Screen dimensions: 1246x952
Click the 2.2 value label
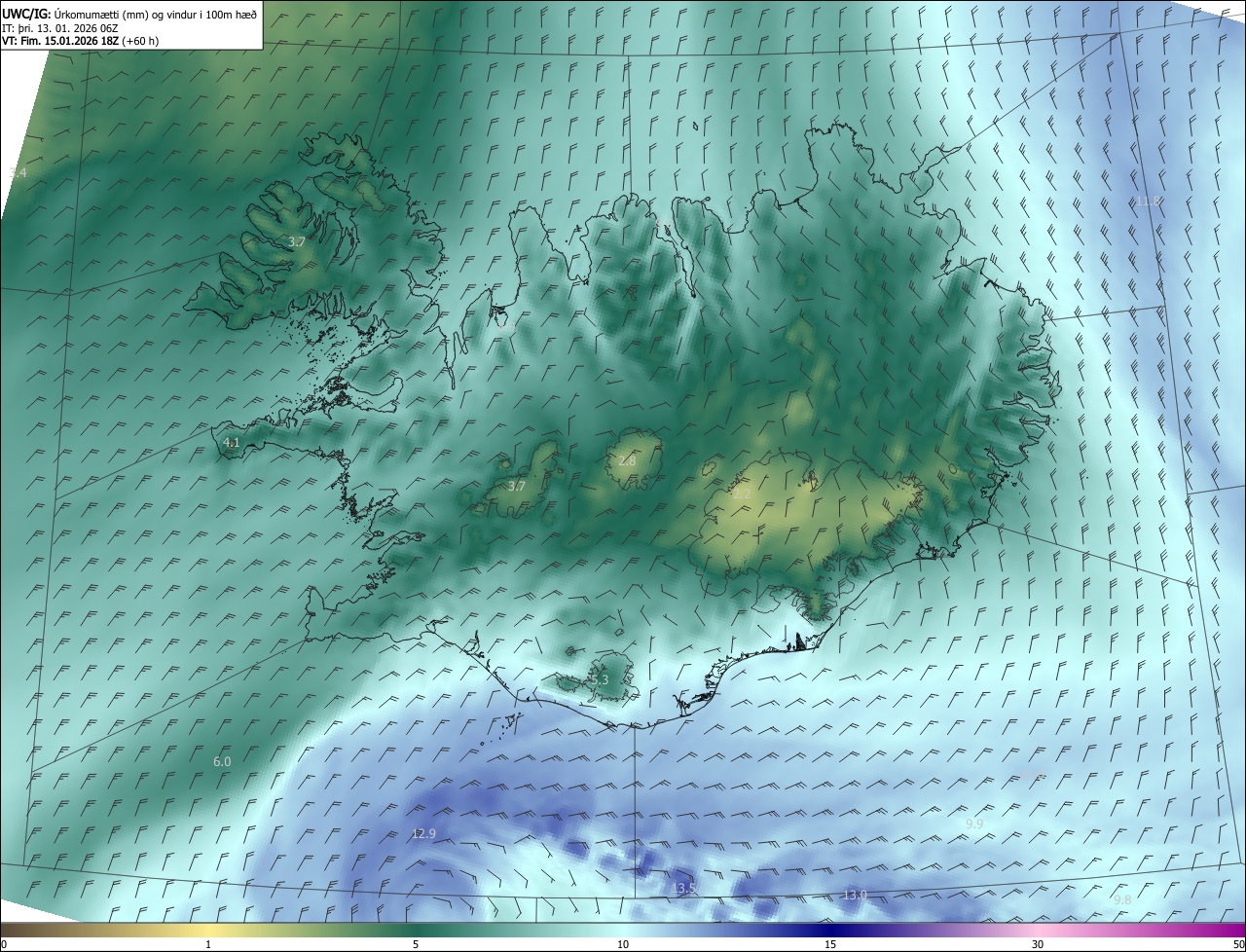click(742, 494)
